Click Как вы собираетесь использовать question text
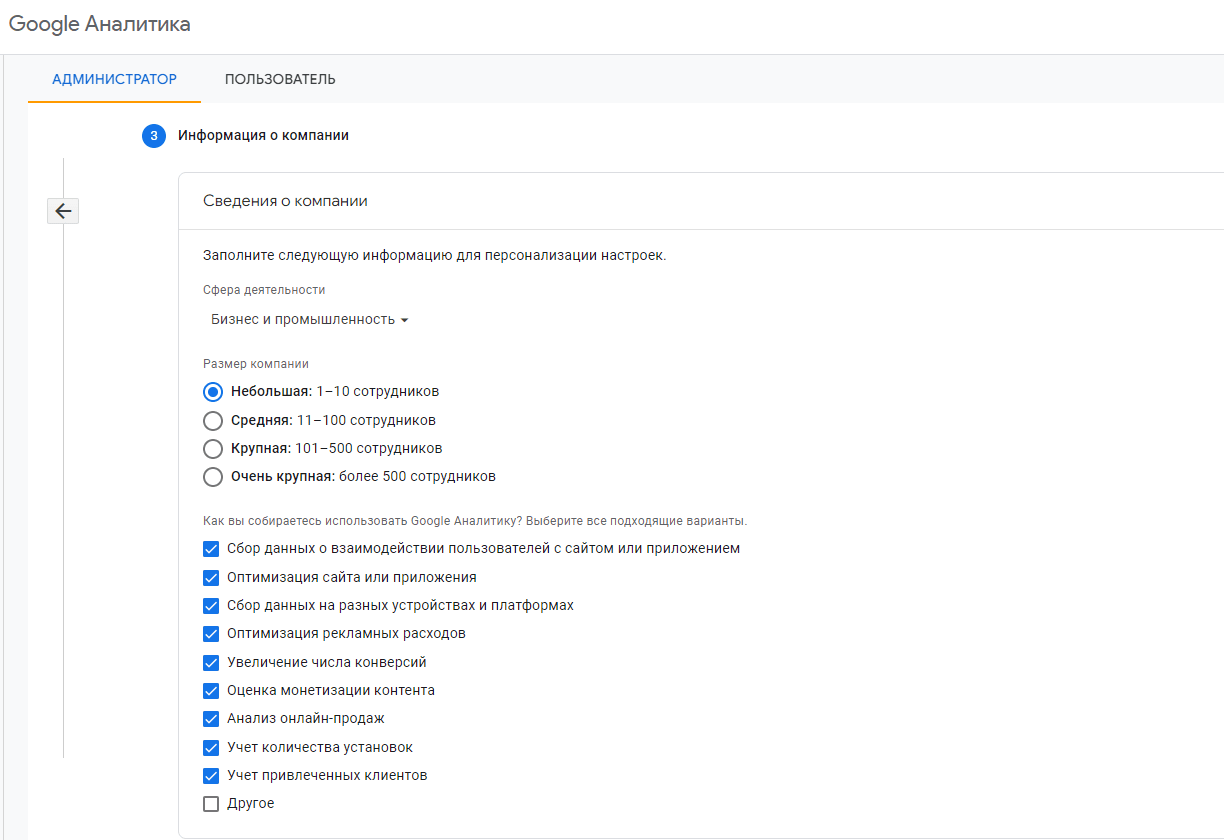The width and height of the screenshot is (1224, 840). point(475,521)
